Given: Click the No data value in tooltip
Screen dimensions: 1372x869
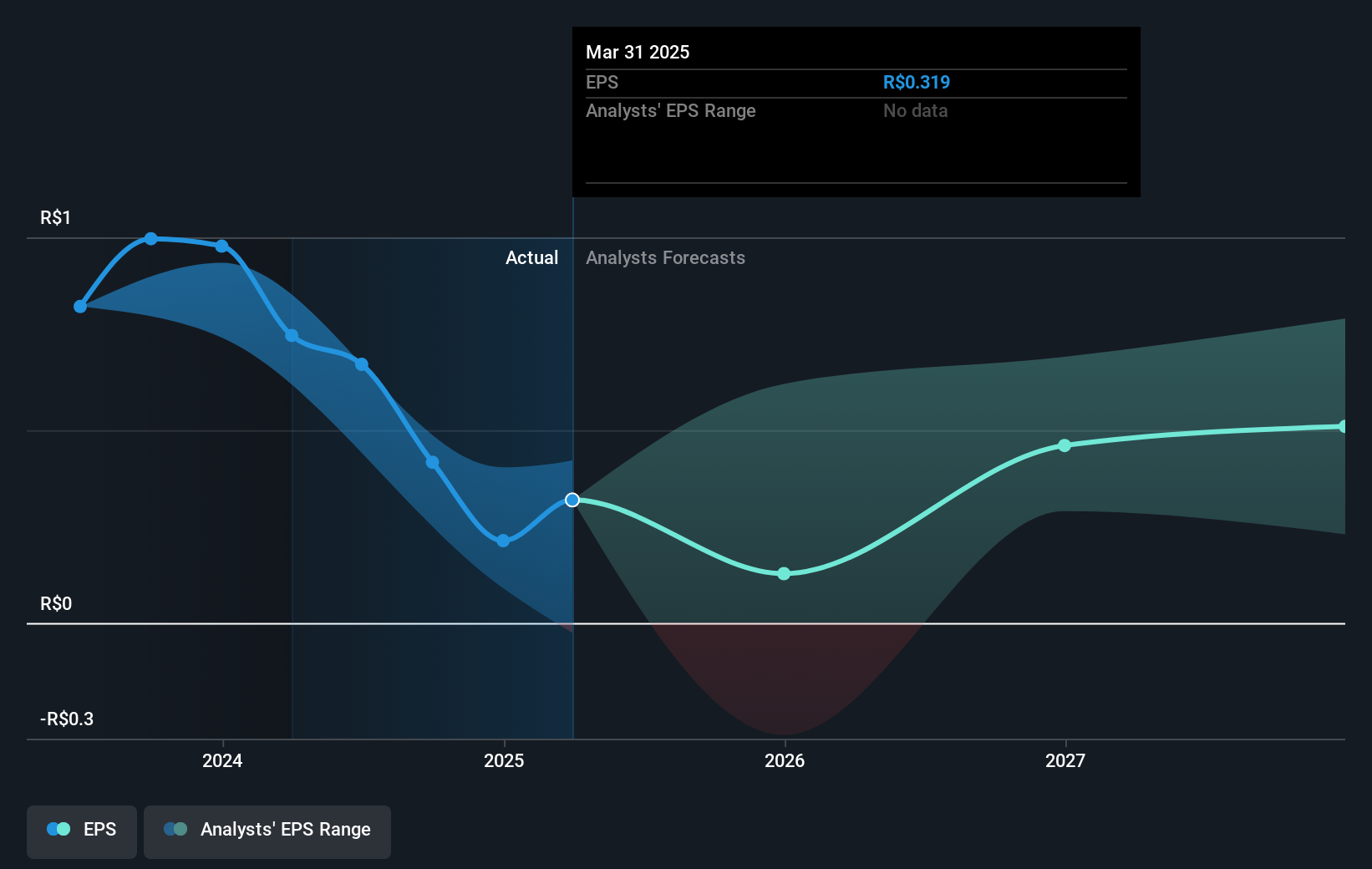Looking at the screenshot, I should pyautogui.click(x=916, y=110).
